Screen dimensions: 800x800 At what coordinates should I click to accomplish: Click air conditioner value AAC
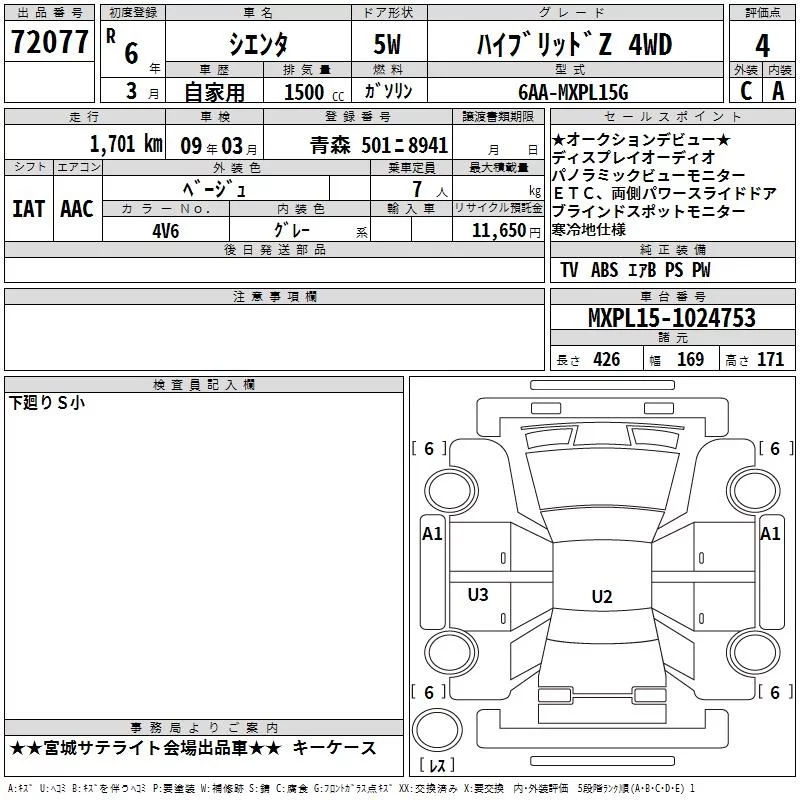(77, 209)
